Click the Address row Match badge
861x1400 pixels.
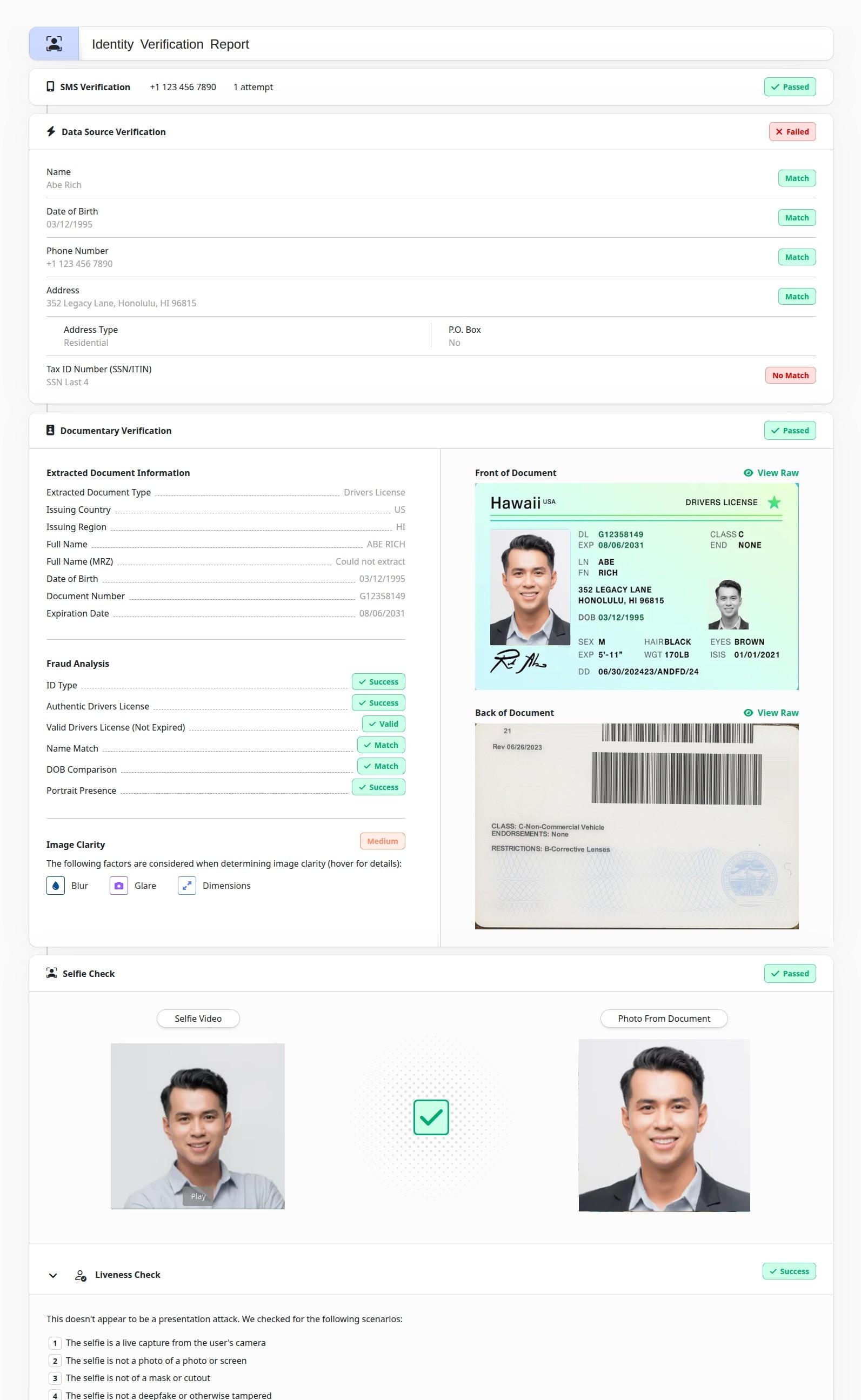click(797, 297)
